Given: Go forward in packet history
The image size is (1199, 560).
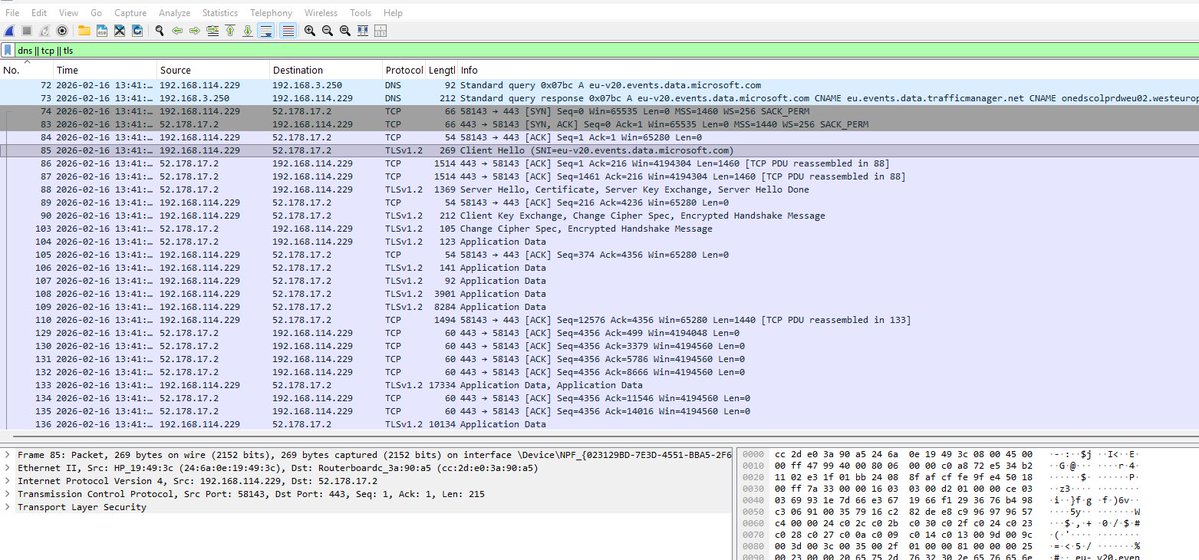Looking at the screenshot, I should [x=194, y=31].
